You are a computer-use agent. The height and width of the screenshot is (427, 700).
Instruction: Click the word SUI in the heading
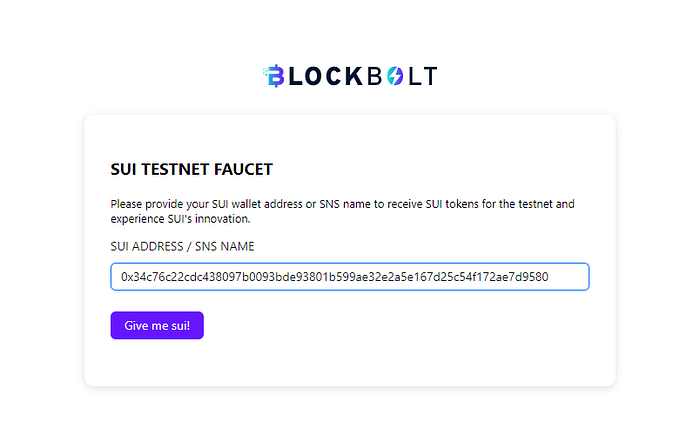tap(123, 169)
